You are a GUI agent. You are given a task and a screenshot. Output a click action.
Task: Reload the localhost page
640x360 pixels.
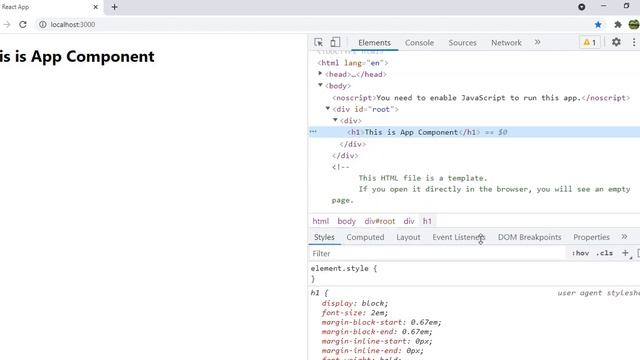click(23, 24)
